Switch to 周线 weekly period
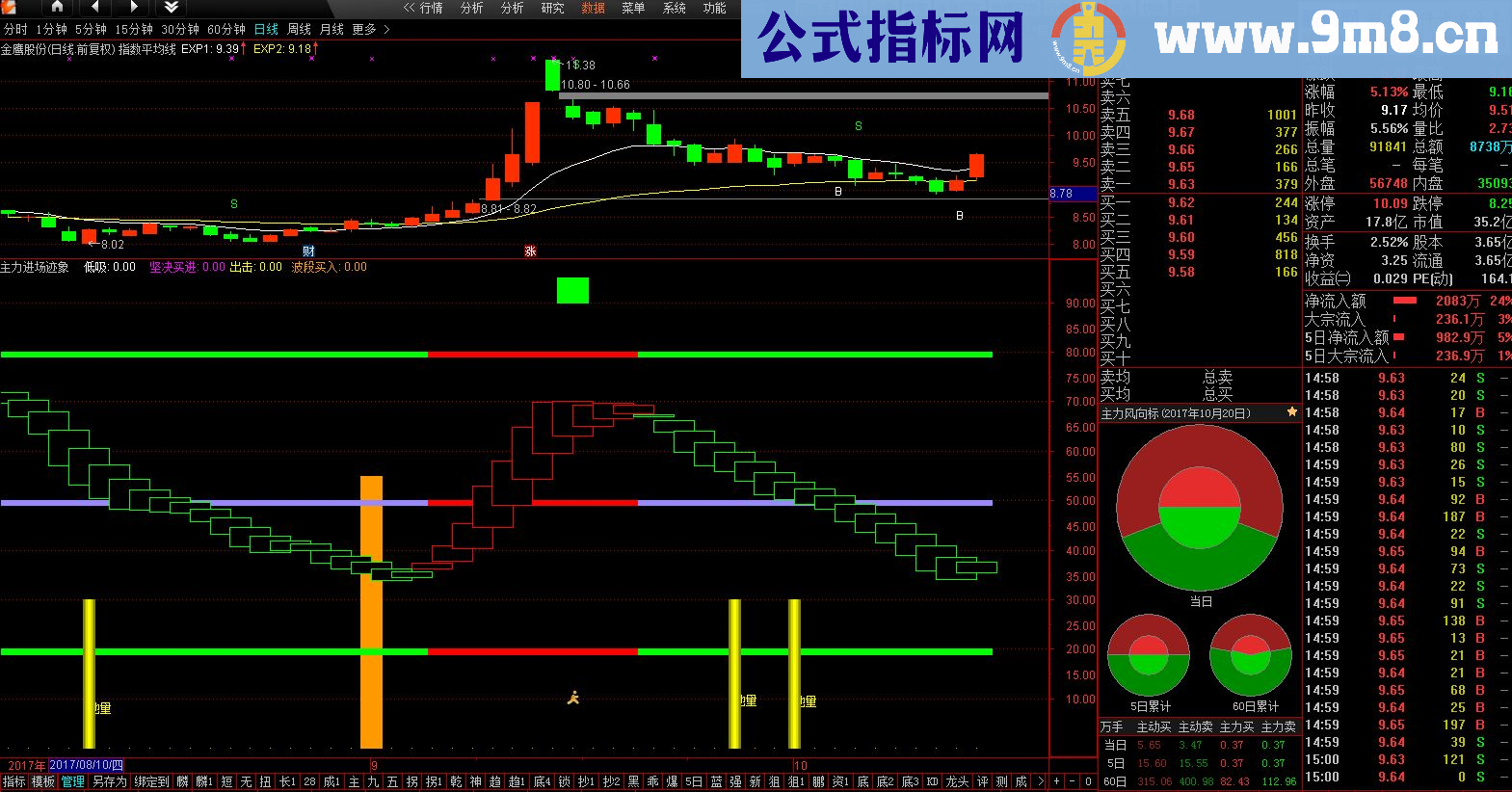Screen dimensions: 1512x792 point(300,30)
